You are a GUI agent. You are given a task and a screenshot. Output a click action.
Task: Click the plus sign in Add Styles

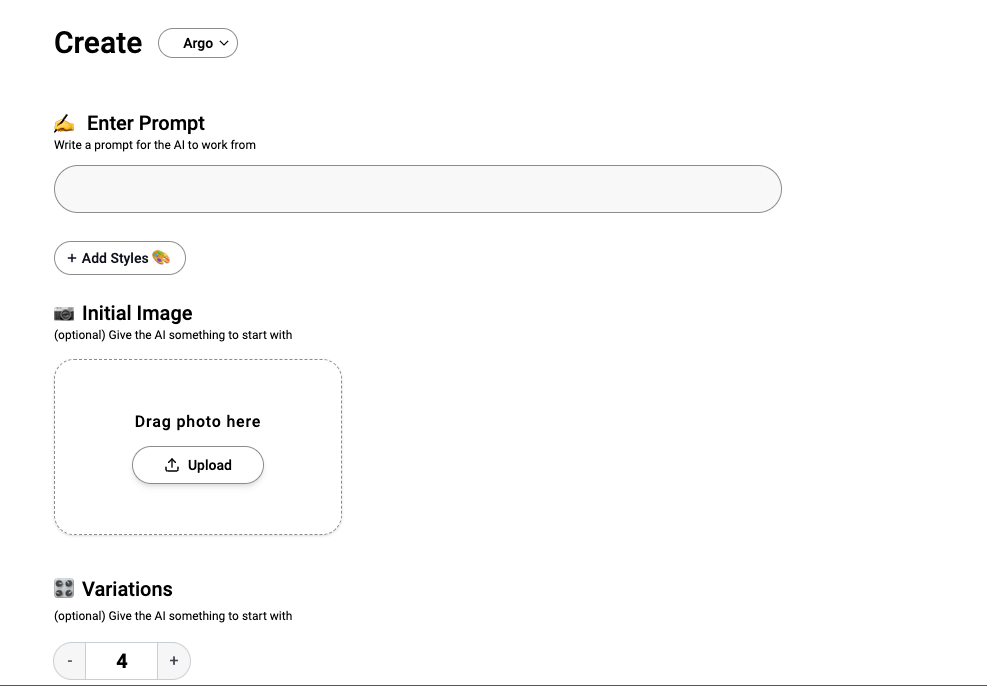tap(72, 258)
